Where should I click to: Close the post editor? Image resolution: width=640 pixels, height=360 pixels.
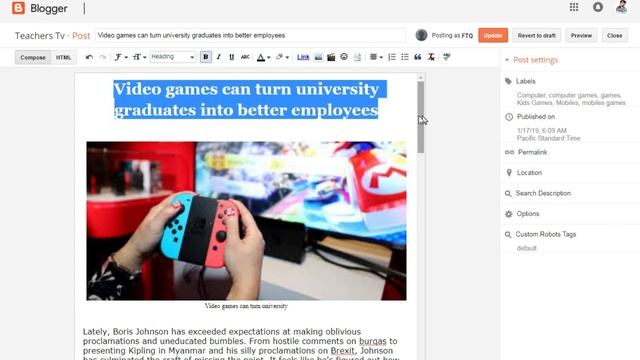(x=614, y=36)
